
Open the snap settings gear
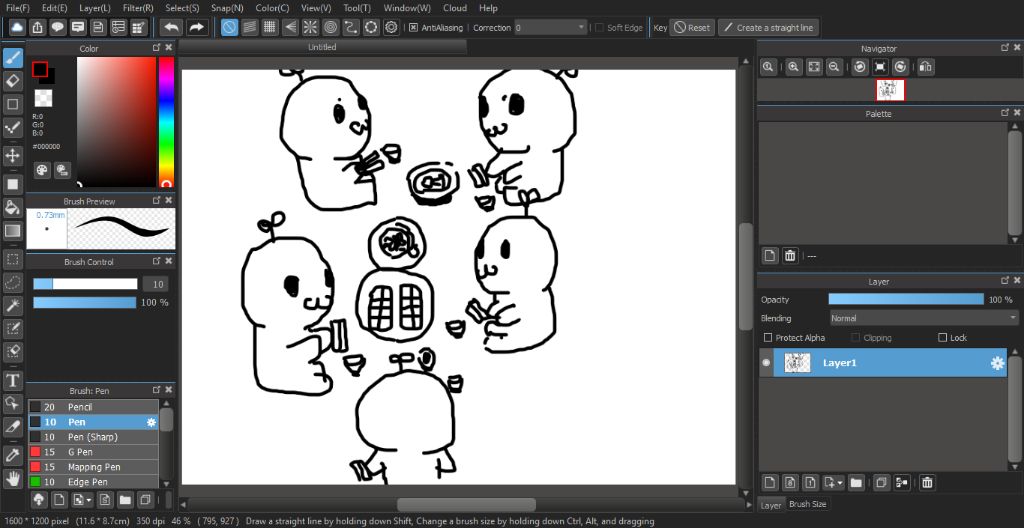click(x=391, y=27)
